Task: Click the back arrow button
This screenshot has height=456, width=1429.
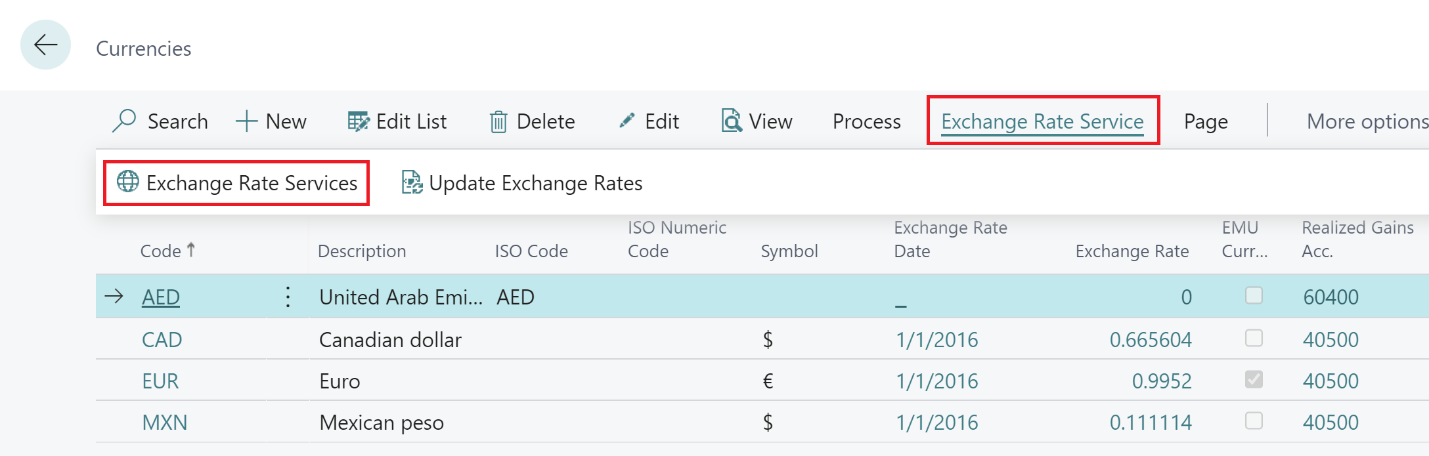Action: (45, 46)
